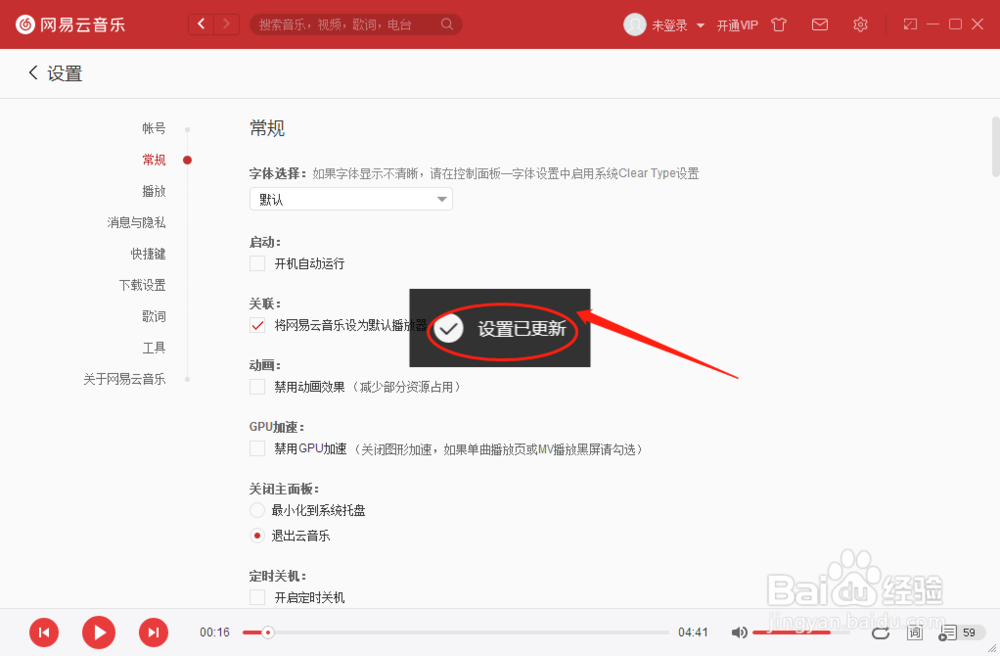Uncheck 将网易云音乐设为默认播放器
Screen dimensions: 1000x656
257,325
